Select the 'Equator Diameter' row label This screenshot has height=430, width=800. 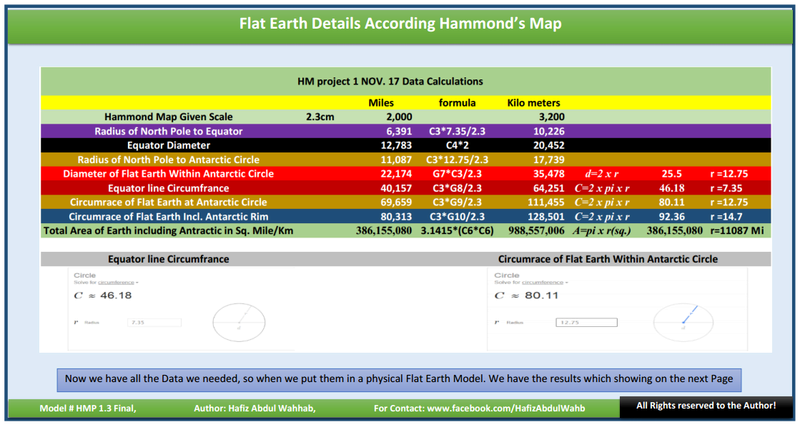point(168,145)
